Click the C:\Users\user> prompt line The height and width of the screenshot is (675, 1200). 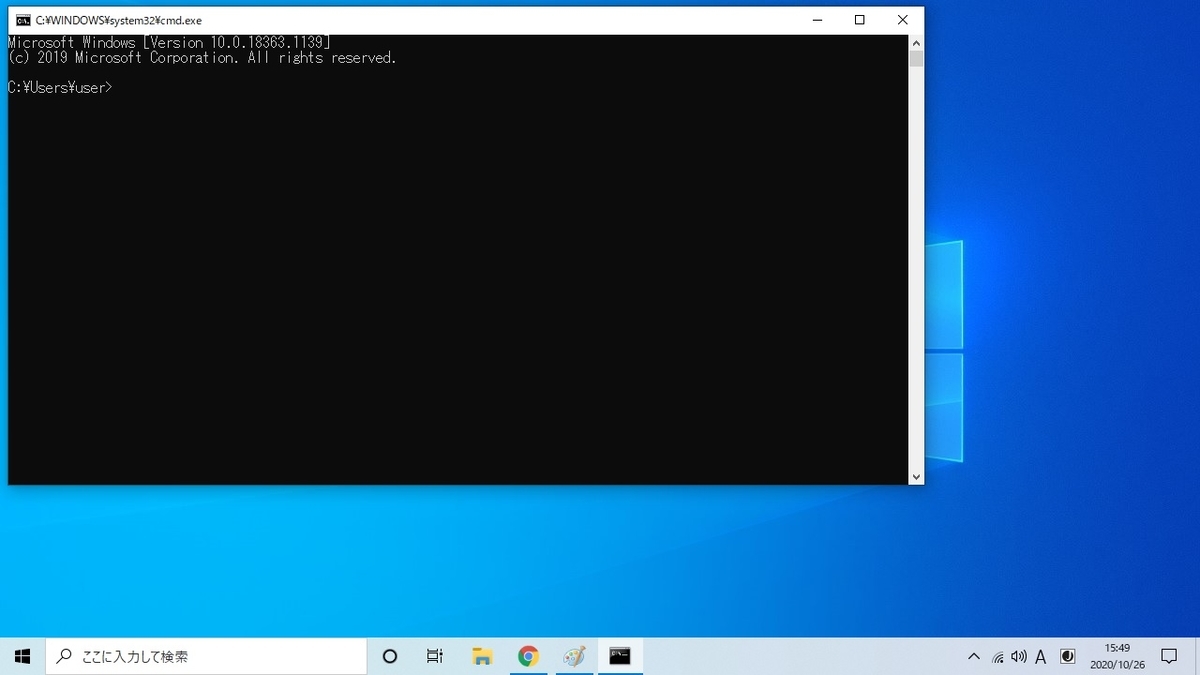click(x=60, y=88)
